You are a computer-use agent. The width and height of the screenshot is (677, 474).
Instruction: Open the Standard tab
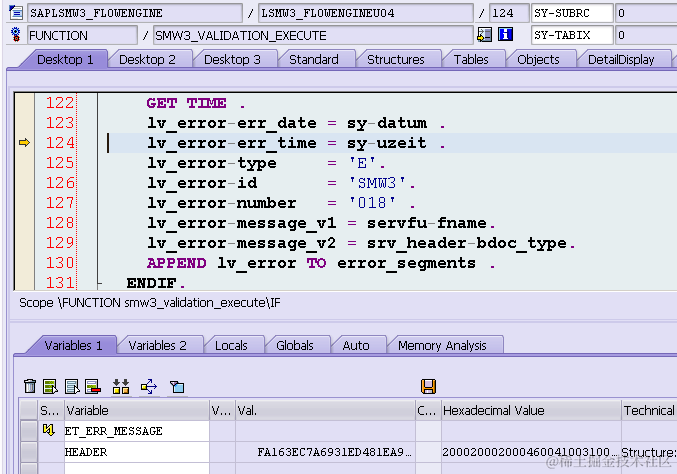[314, 60]
